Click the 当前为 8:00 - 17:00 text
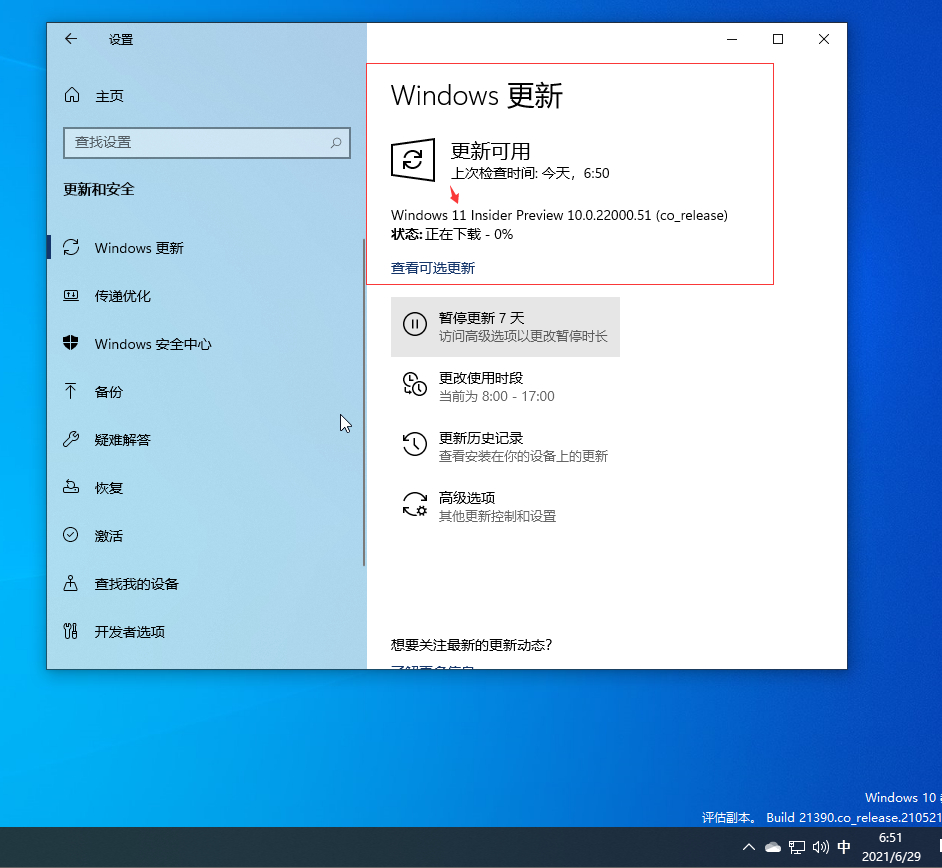 (x=496, y=396)
